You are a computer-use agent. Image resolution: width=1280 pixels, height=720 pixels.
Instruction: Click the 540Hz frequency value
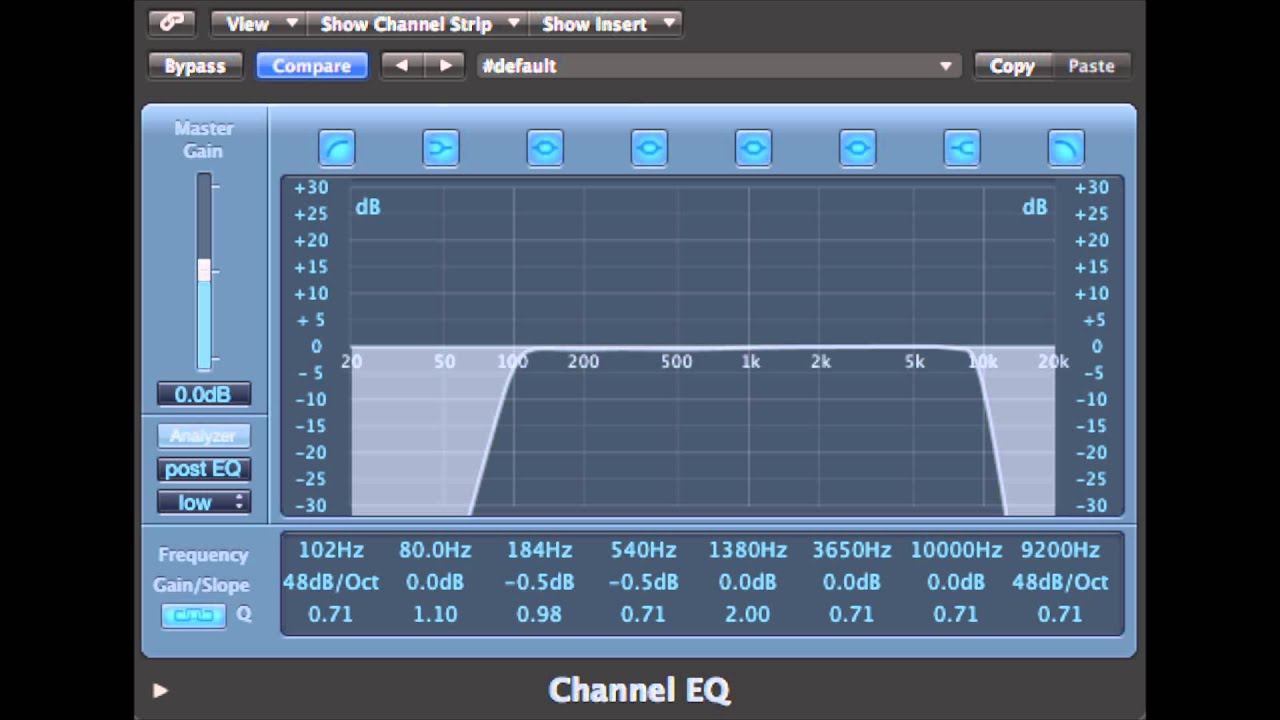tap(643, 550)
